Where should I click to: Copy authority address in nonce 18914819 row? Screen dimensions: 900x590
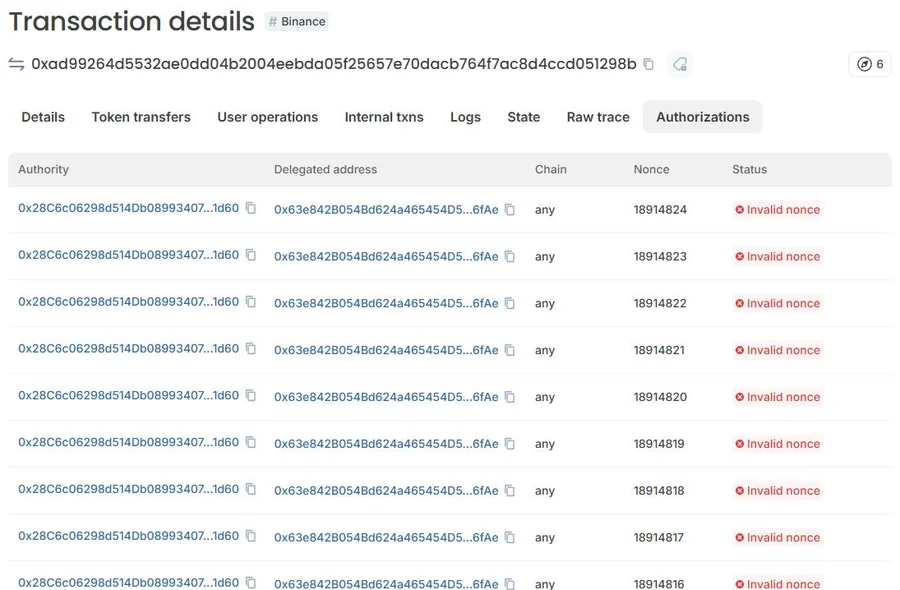pyautogui.click(x=251, y=442)
